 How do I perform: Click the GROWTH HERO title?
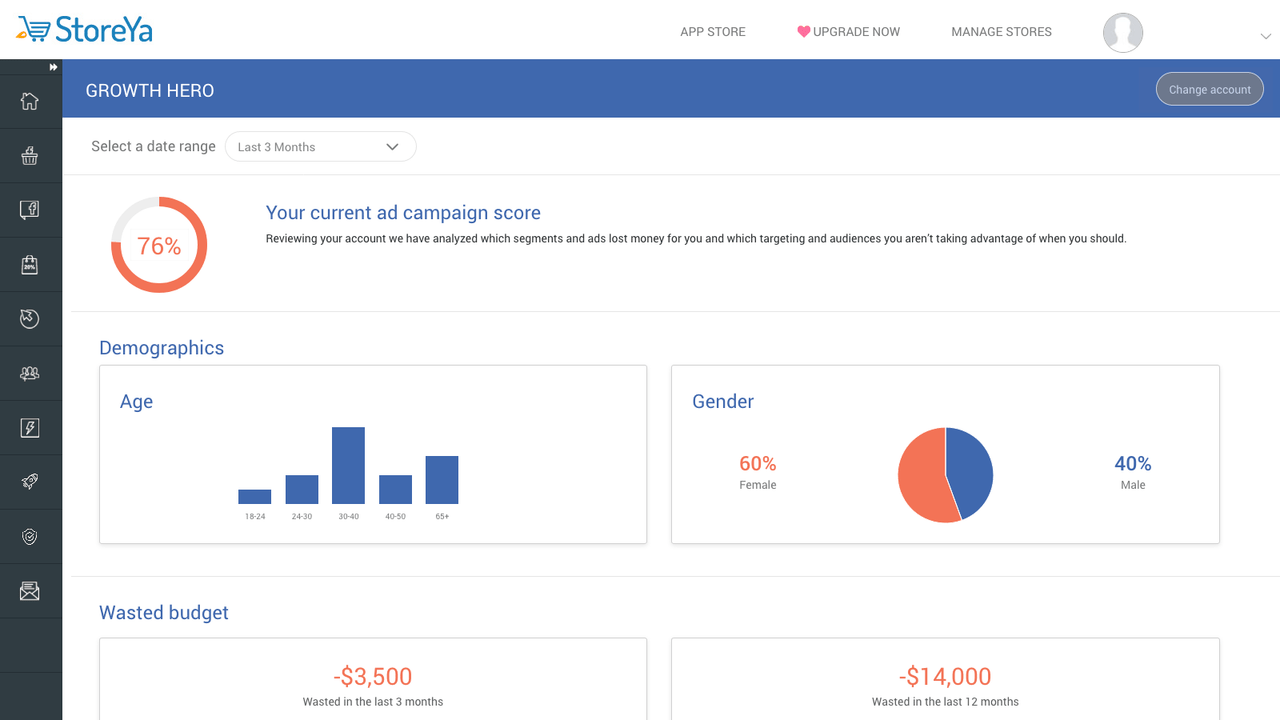click(x=150, y=90)
